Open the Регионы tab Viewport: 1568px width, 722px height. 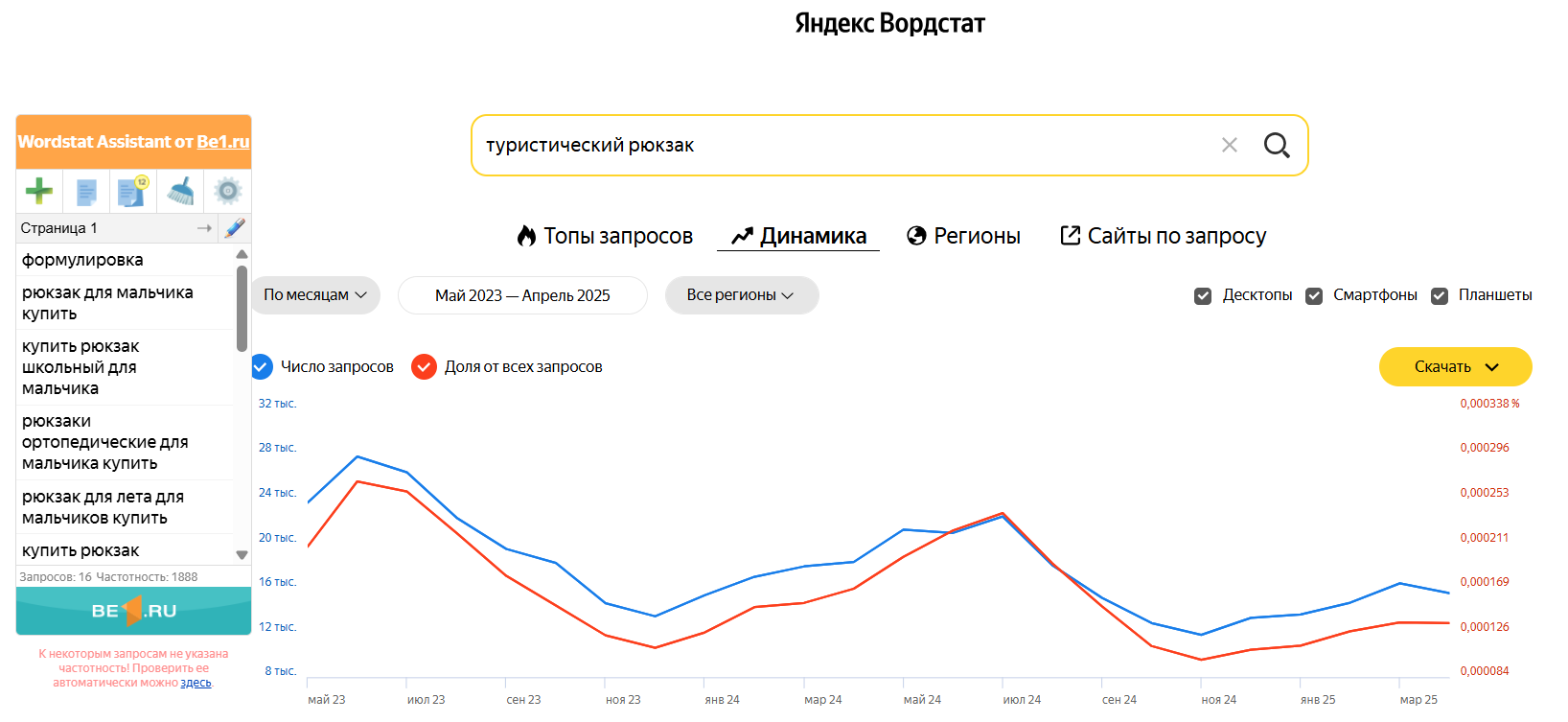click(963, 236)
